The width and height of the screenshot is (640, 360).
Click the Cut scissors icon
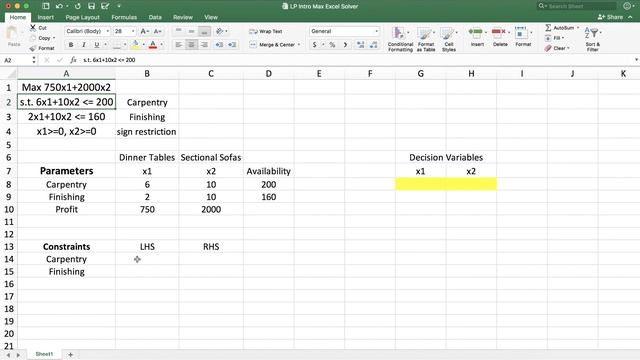click(x=33, y=27)
